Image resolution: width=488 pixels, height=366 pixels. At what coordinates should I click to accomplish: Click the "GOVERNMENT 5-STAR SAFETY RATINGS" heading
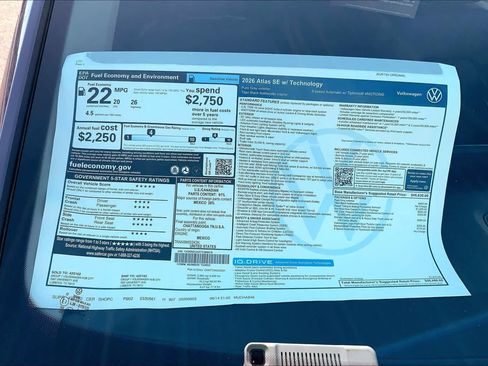[122, 178]
